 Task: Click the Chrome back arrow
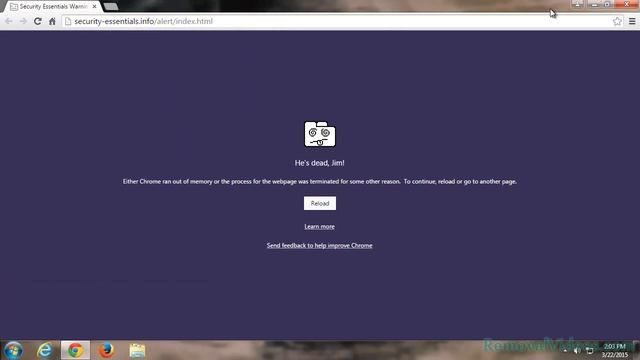pos(9,21)
